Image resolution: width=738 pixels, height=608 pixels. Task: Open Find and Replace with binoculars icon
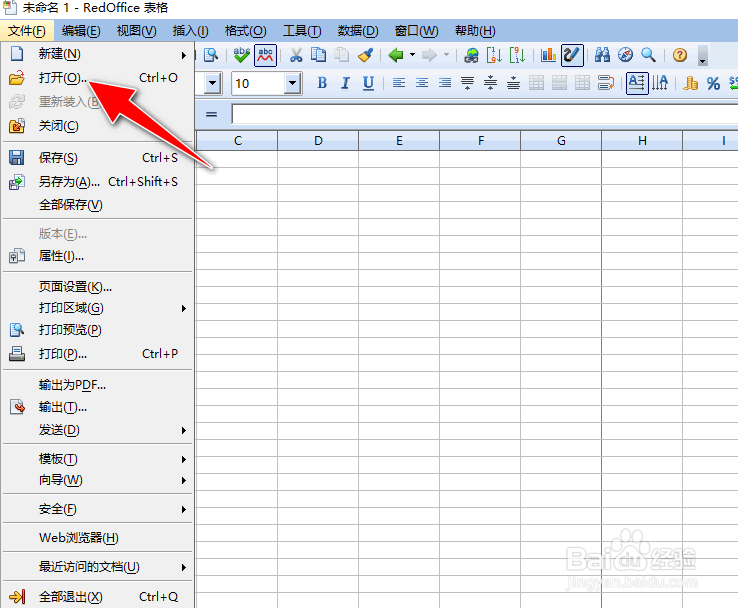point(602,56)
